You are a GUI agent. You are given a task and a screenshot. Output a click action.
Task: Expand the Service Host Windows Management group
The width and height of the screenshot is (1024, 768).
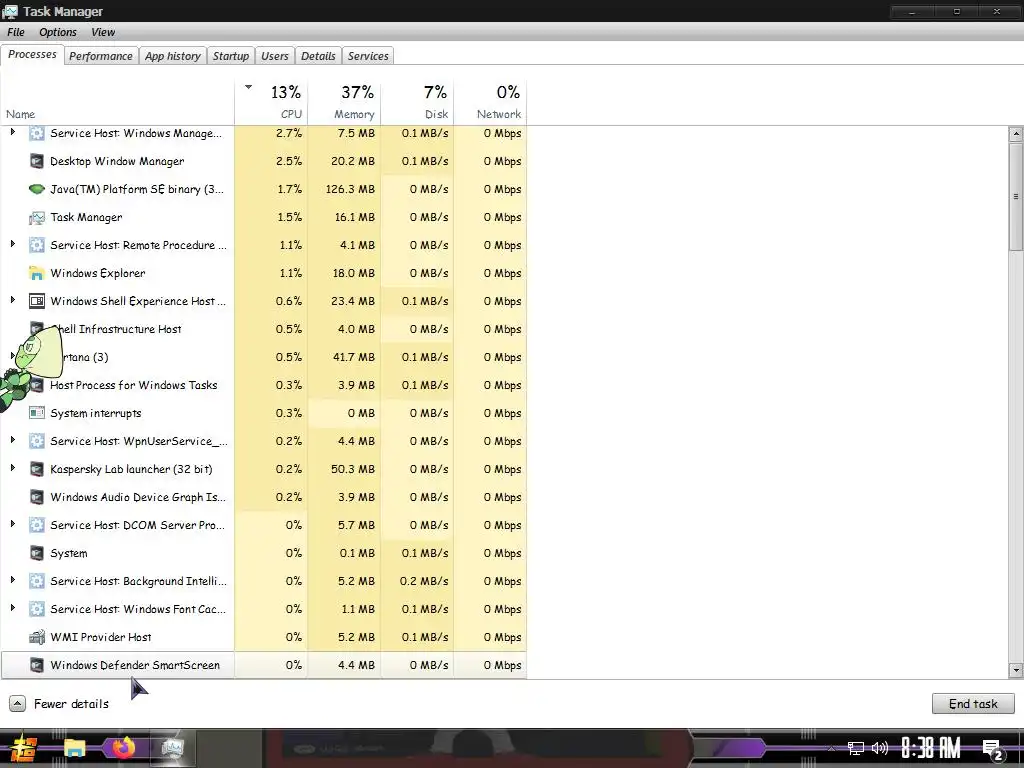(12, 133)
